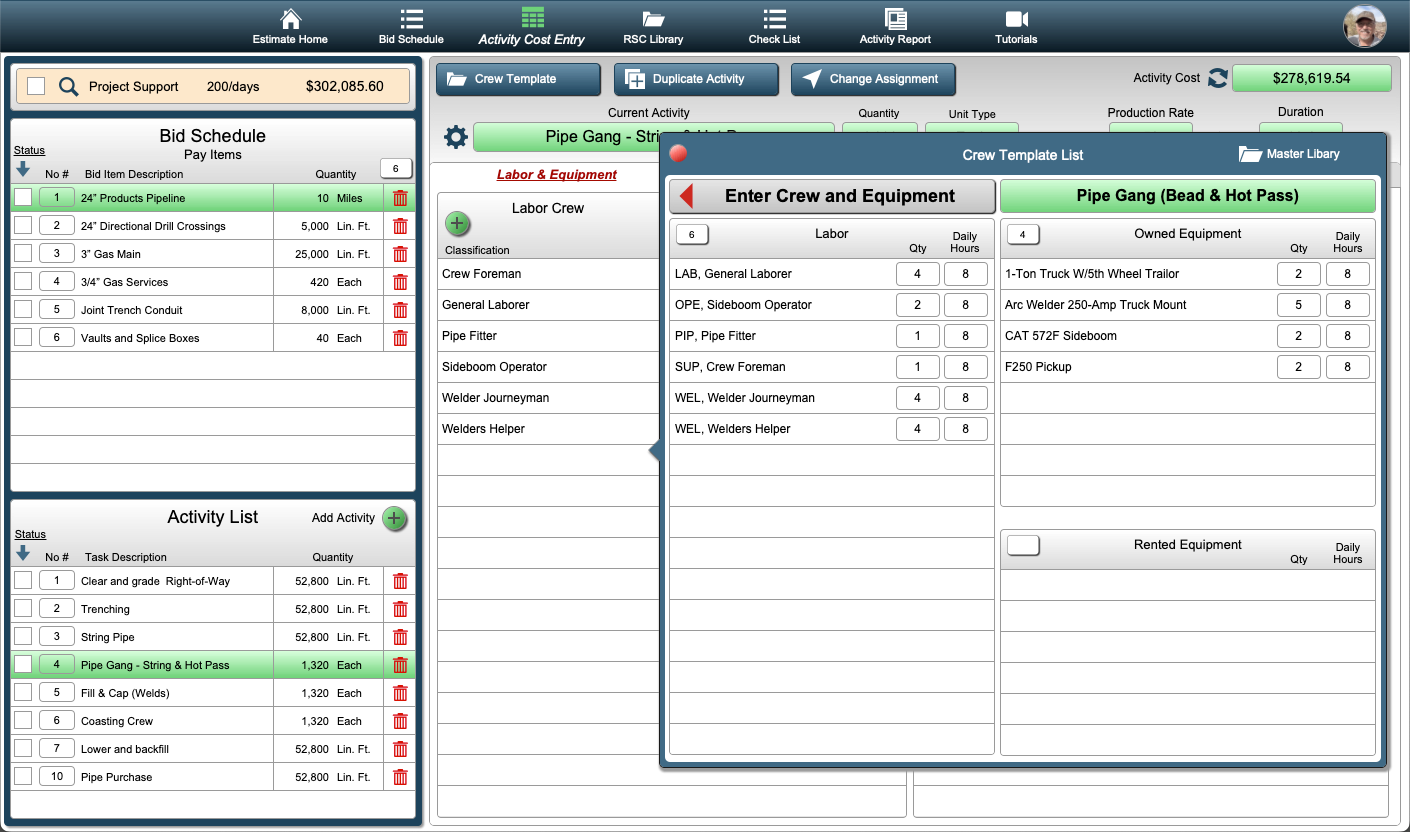This screenshot has height=832, width=1410.
Task: Delete the Vaults and Splice Boxes item
Action: tap(400, 338)
